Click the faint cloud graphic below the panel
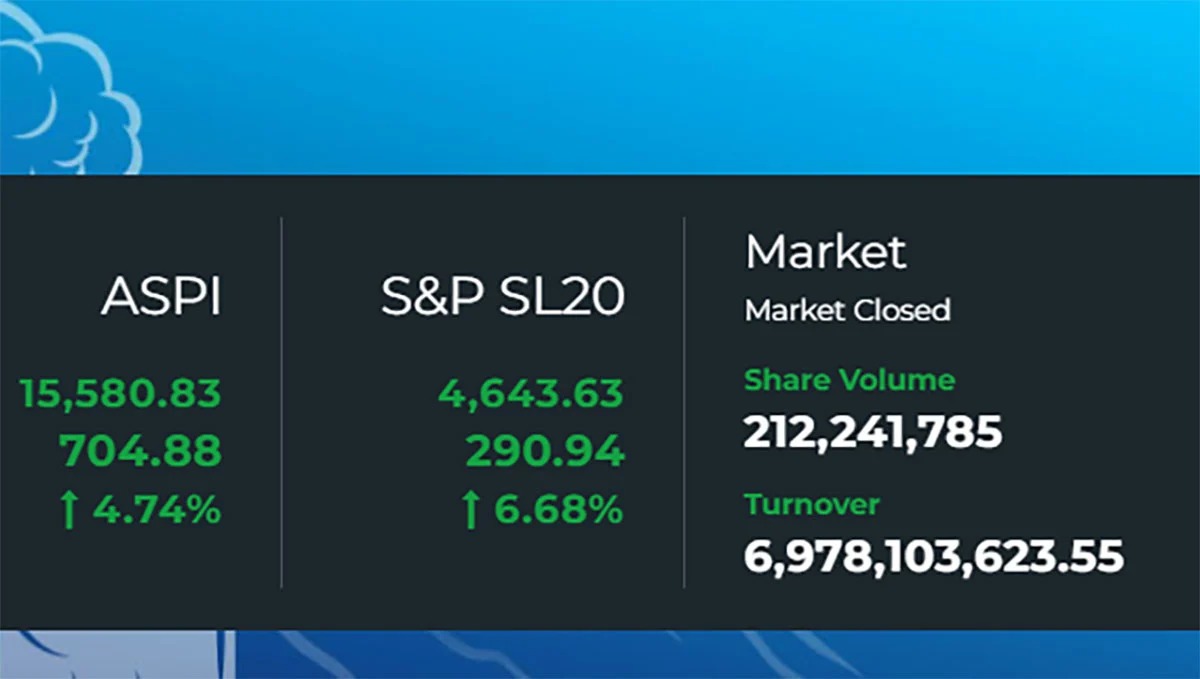The image size is (1200, 679). click(120, 655)
